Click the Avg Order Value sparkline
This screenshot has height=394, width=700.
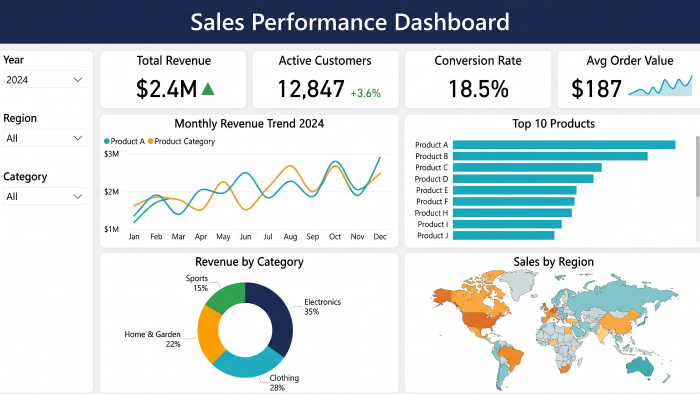[660, 86]
